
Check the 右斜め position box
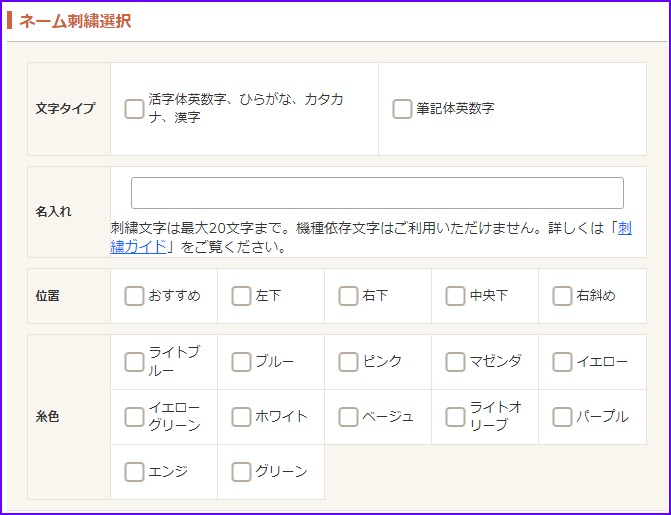coord(562,296)
